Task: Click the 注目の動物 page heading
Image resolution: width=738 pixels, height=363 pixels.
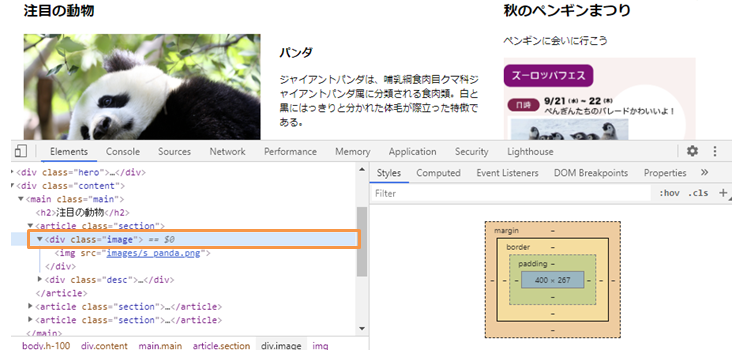Action: point(59,10)
